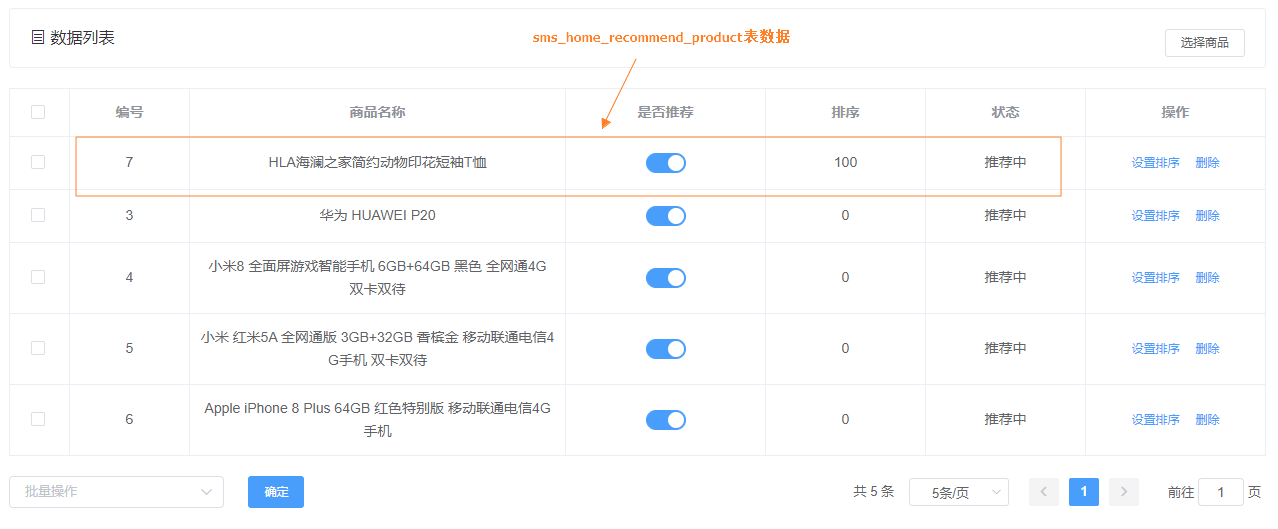This screenshot has height=529, width=1278.
Task: Click the data list icon in the header
Action: (38, 38)
